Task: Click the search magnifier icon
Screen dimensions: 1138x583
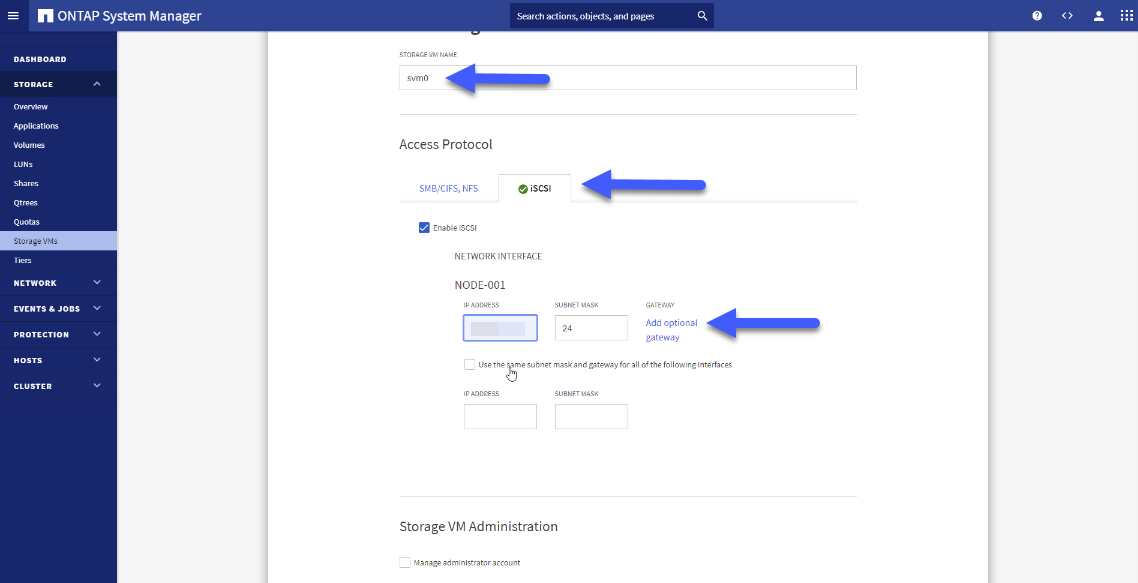Action: [702, 16]
